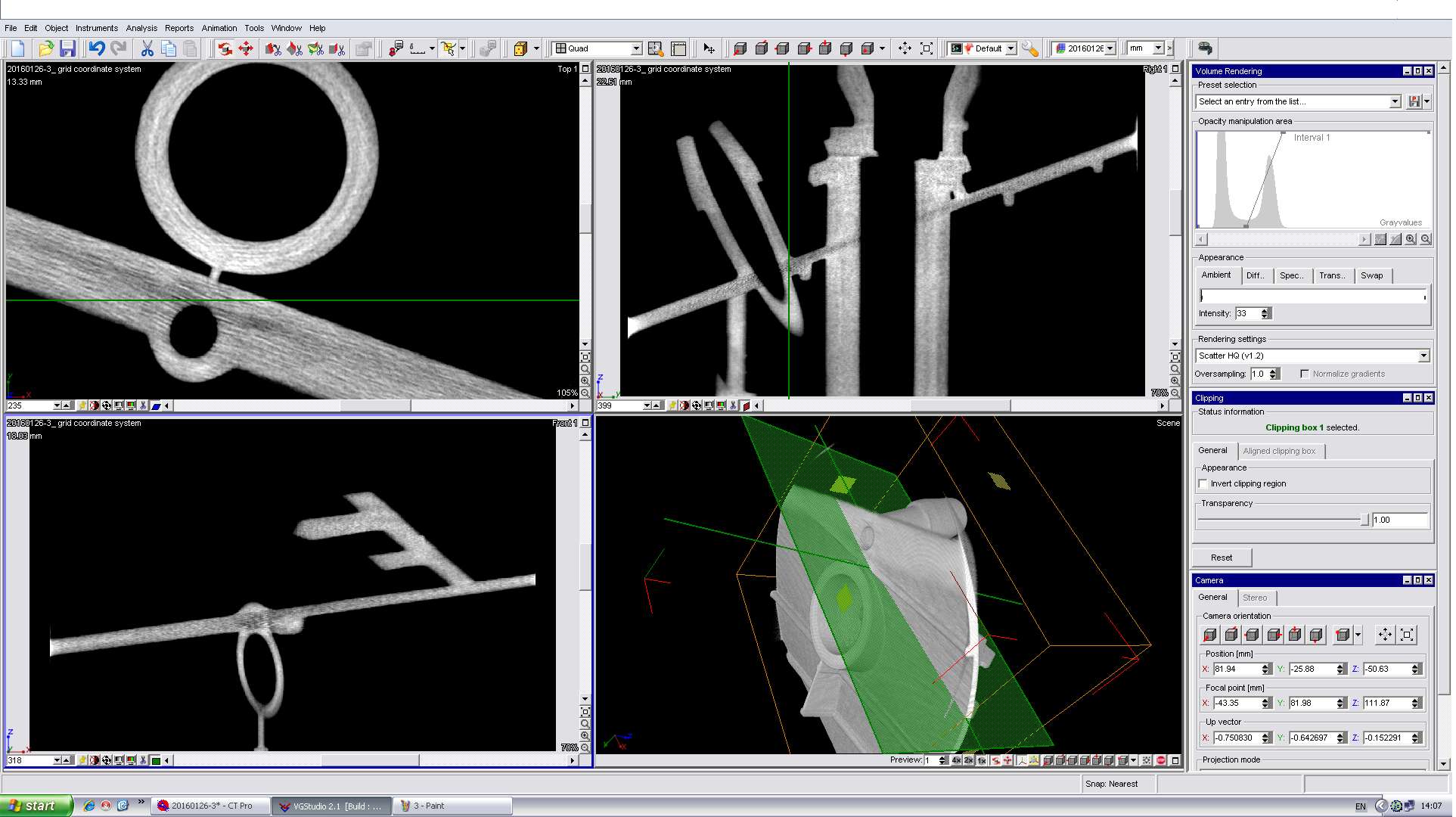Screen dimensions: 1456x817
Task: Click the Reset button in Clipping panel
Action: [1222, 558]
